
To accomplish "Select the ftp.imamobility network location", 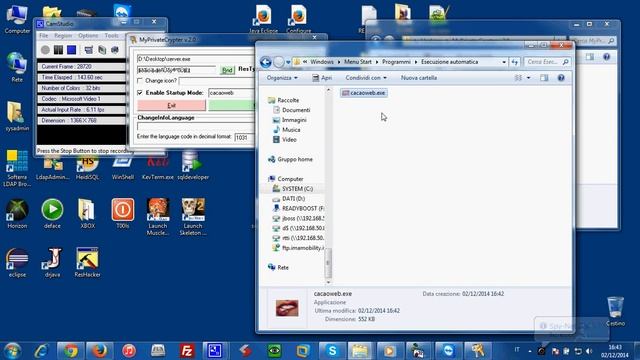I will tap(298, 248).
